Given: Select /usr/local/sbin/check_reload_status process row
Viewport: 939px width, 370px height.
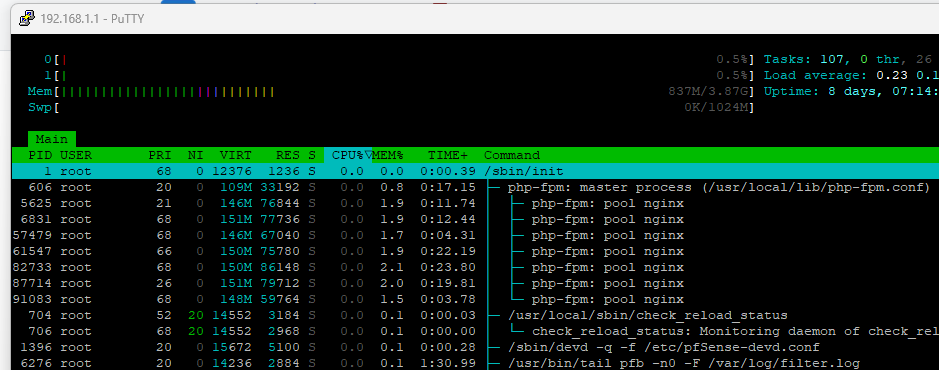Looking at the screenshot, I should (475, 316).
